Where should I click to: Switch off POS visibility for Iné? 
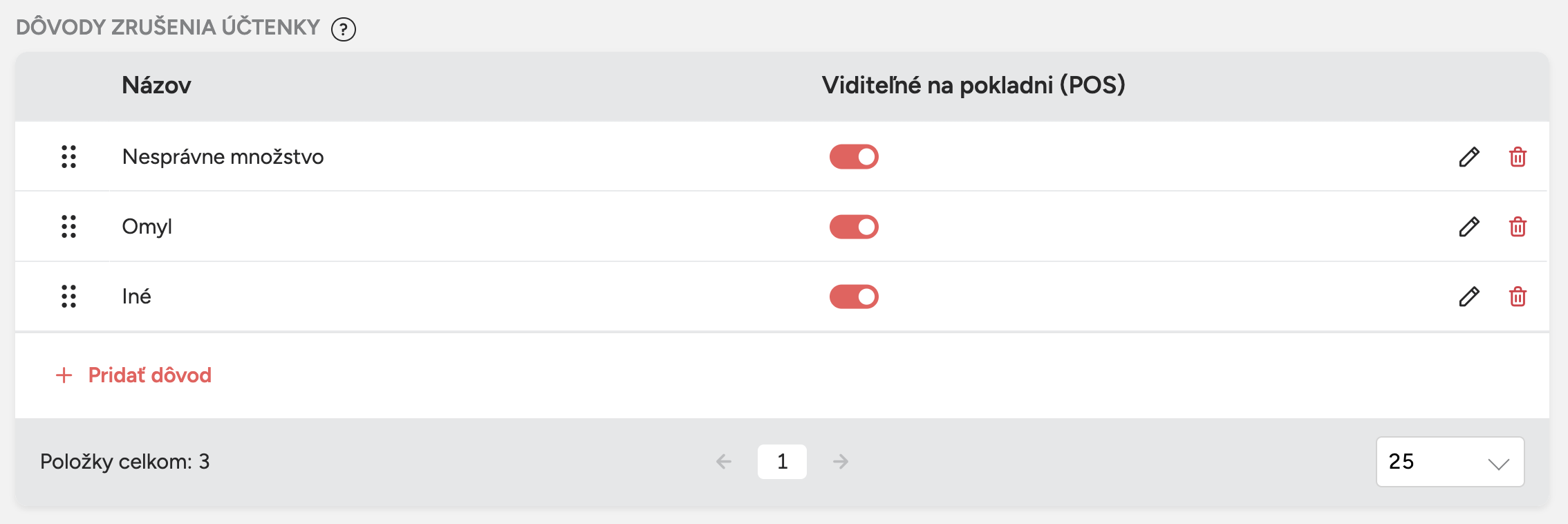[854, 297]
